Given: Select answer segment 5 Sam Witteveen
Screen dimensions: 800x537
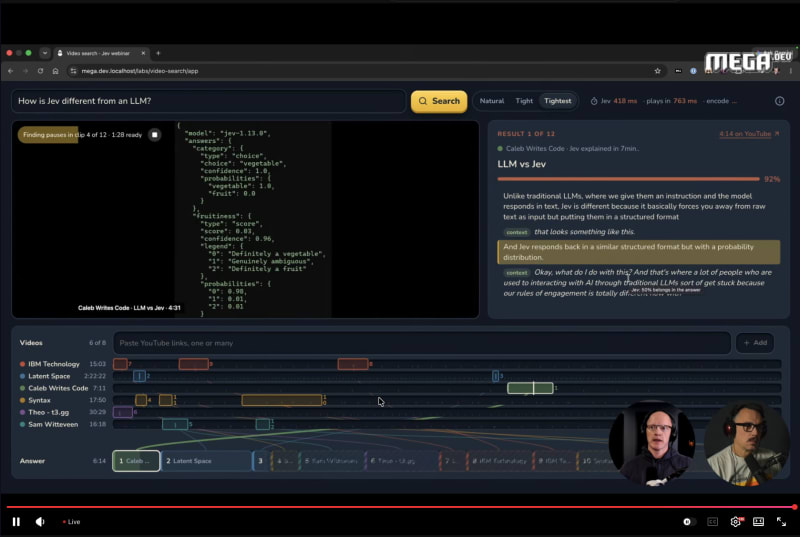Looking at the screenshot, I should tap(332, 461).
